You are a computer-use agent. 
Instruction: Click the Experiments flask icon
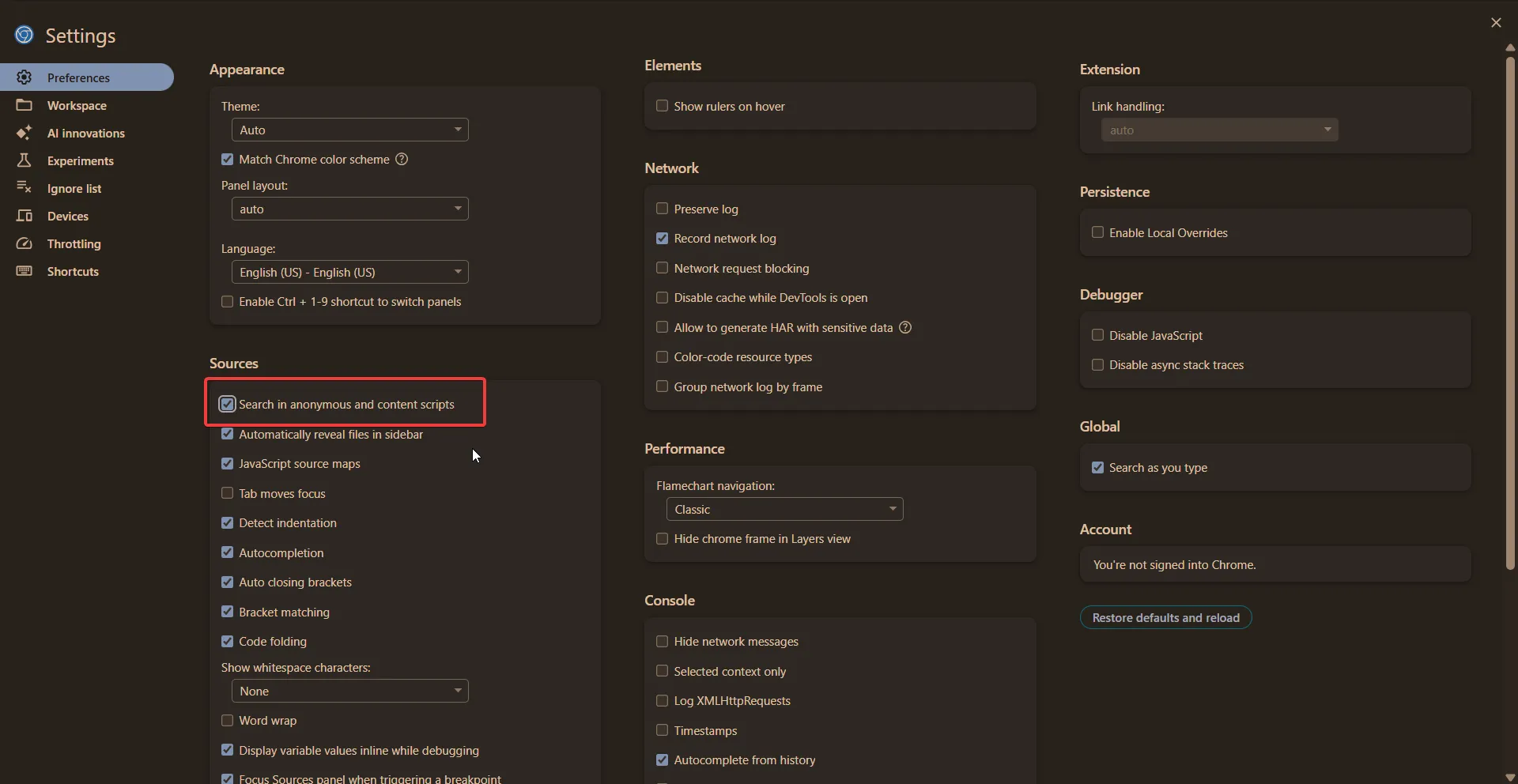point(24,160)
